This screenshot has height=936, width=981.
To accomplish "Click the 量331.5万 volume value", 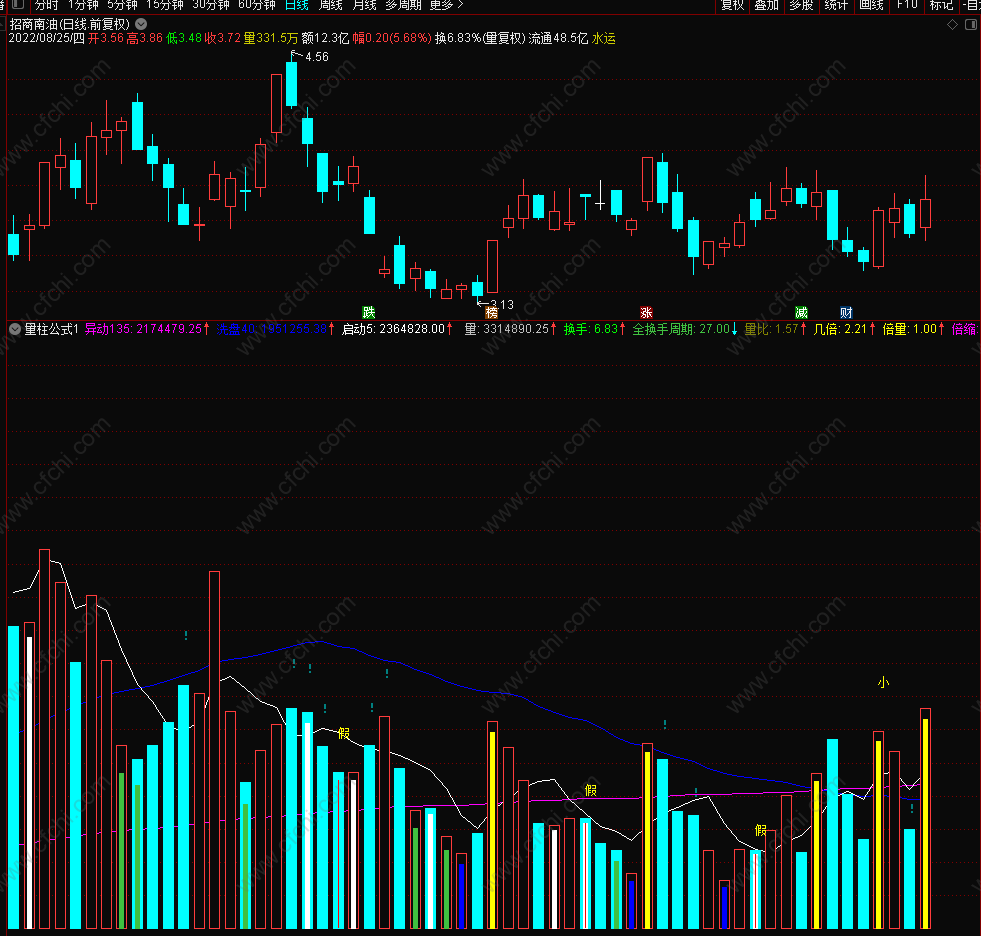I will (x=270, y=38).
